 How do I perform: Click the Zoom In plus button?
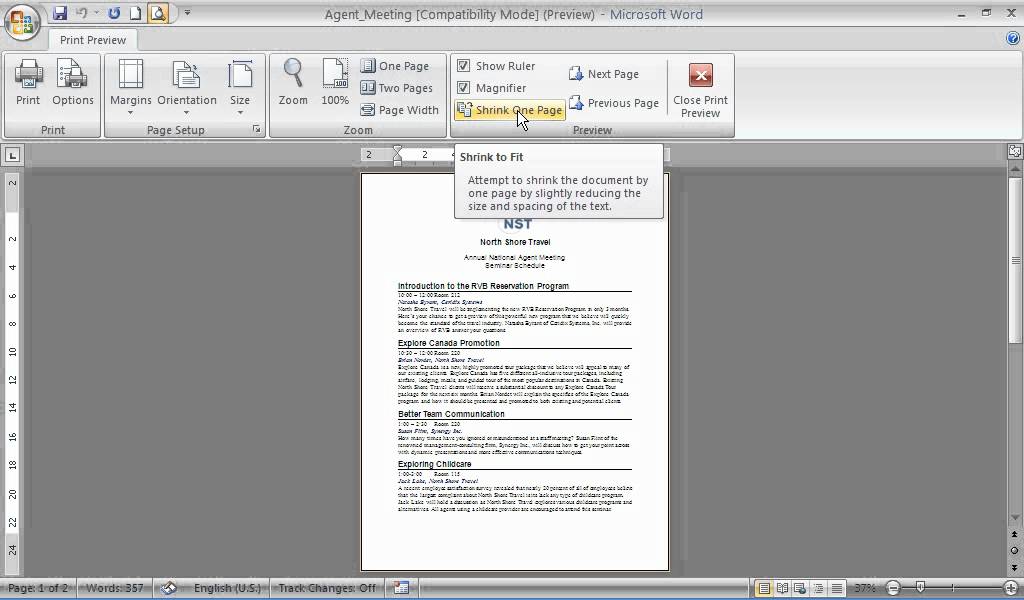tap(1011, 588)
